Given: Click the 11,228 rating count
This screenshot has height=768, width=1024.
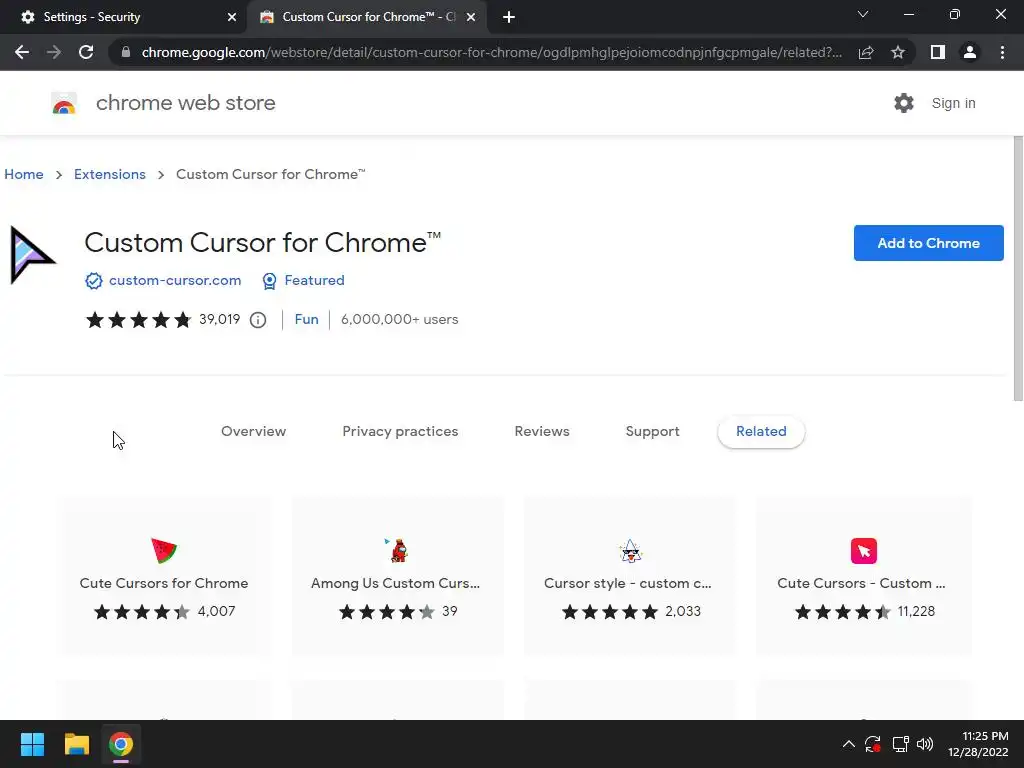Looking at the screenshot, I should 916,611.
